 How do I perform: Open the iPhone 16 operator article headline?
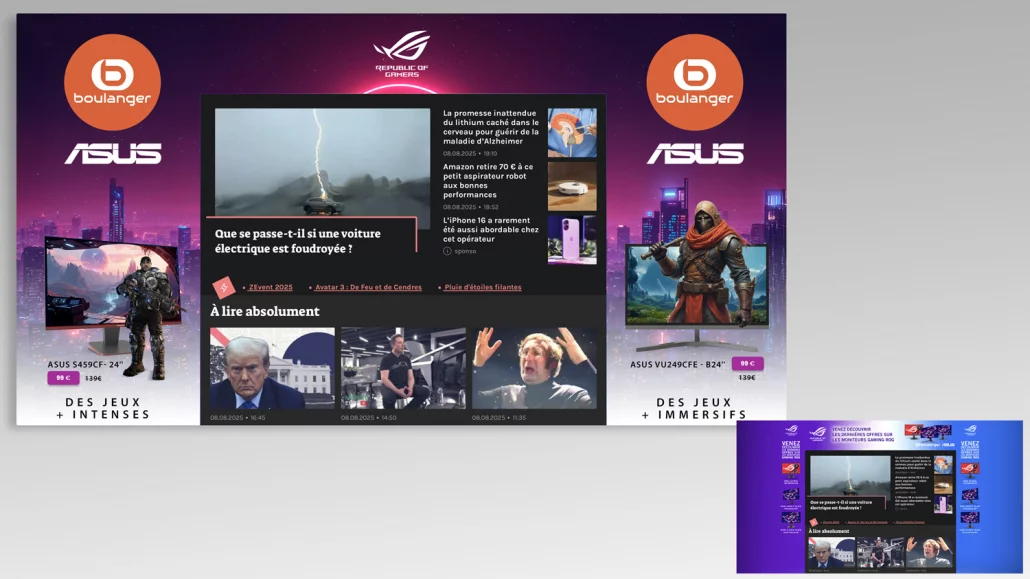[491, 229]
